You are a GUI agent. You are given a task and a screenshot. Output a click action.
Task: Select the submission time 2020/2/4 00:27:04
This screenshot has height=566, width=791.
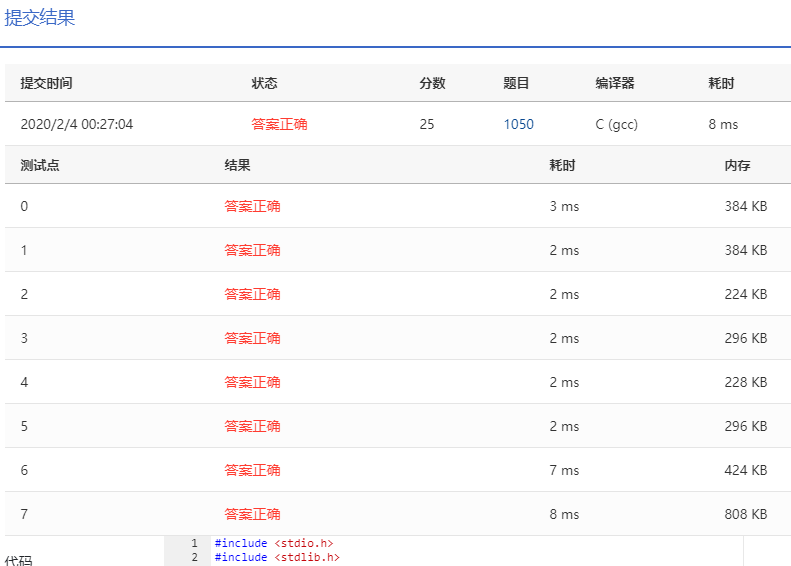(77, 124)
